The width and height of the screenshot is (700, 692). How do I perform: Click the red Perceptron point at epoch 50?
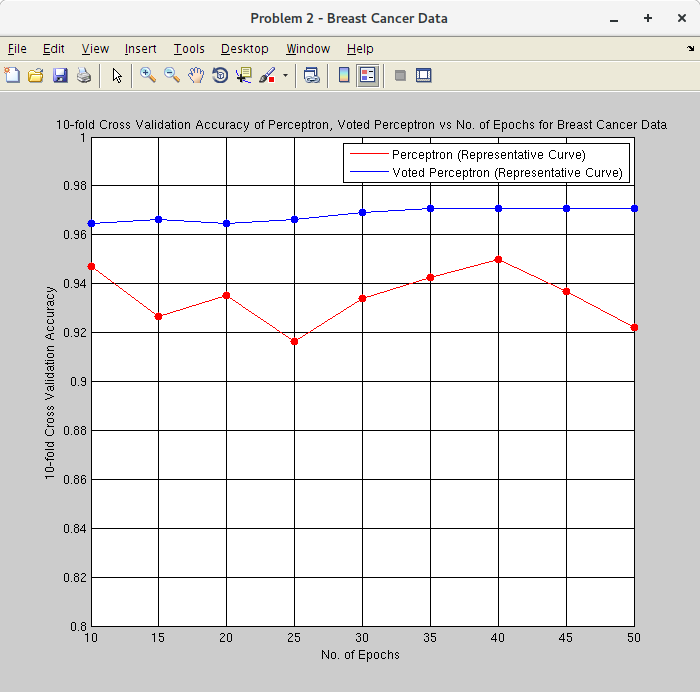[634, 327]
